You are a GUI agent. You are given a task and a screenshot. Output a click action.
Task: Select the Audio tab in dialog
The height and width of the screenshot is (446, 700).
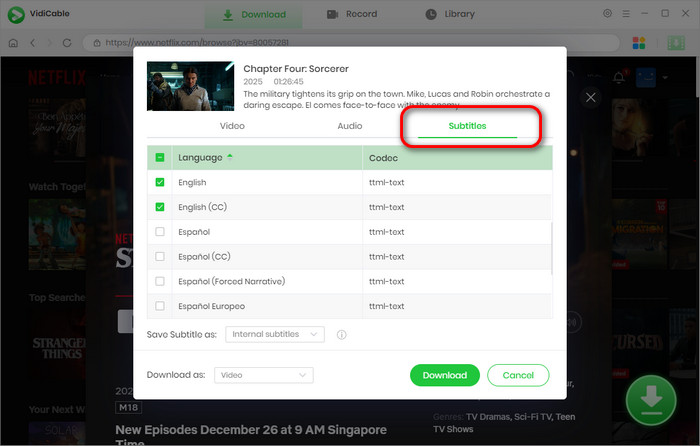[350, 126]
